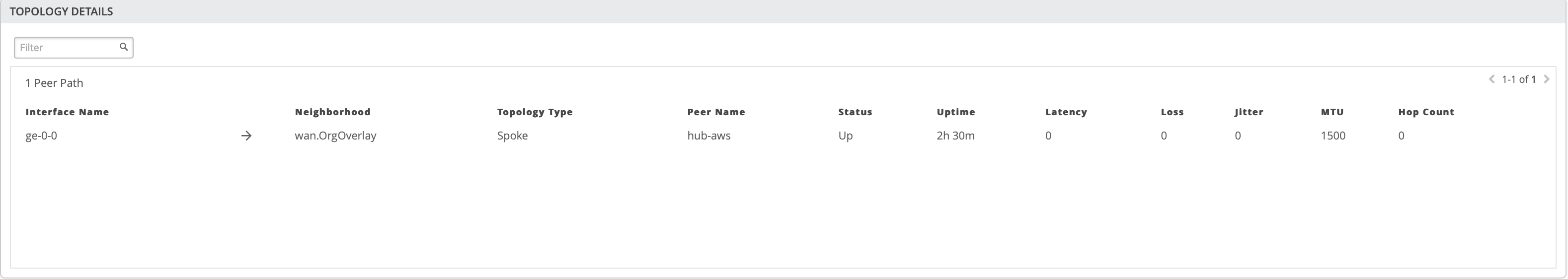Select the ge-0-0 interface row
Image resolution: width=1568 pixels, height=279 pixels.
click(x=41, y=136)
